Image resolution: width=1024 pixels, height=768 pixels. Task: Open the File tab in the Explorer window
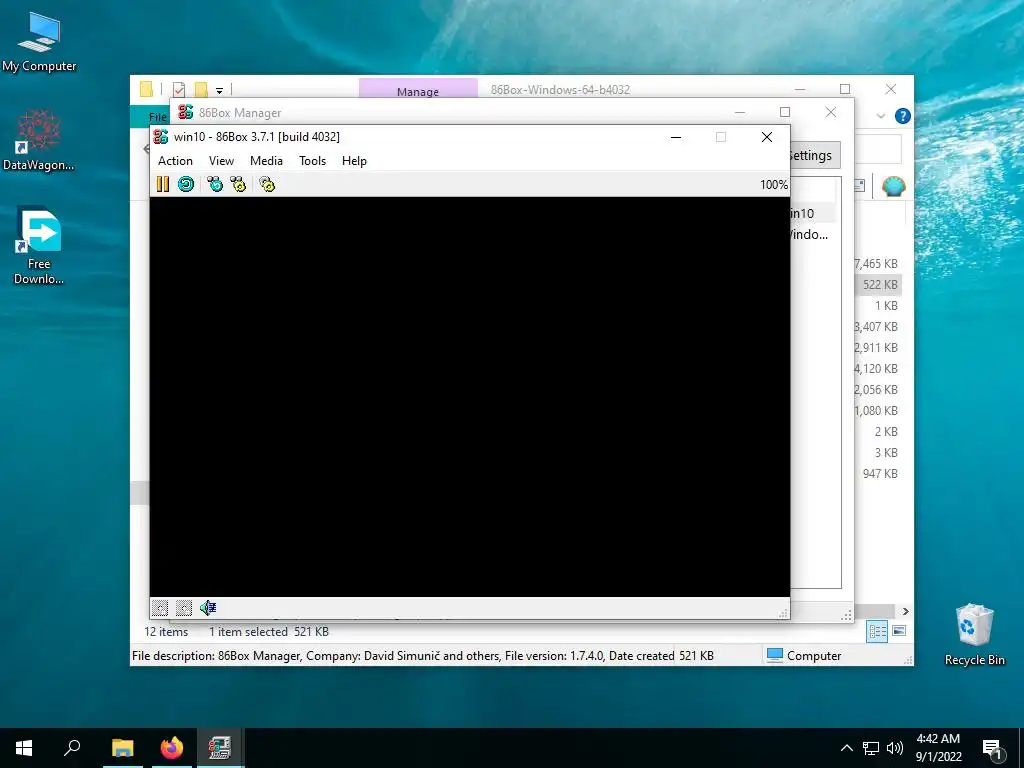click(x=158, y=116)
